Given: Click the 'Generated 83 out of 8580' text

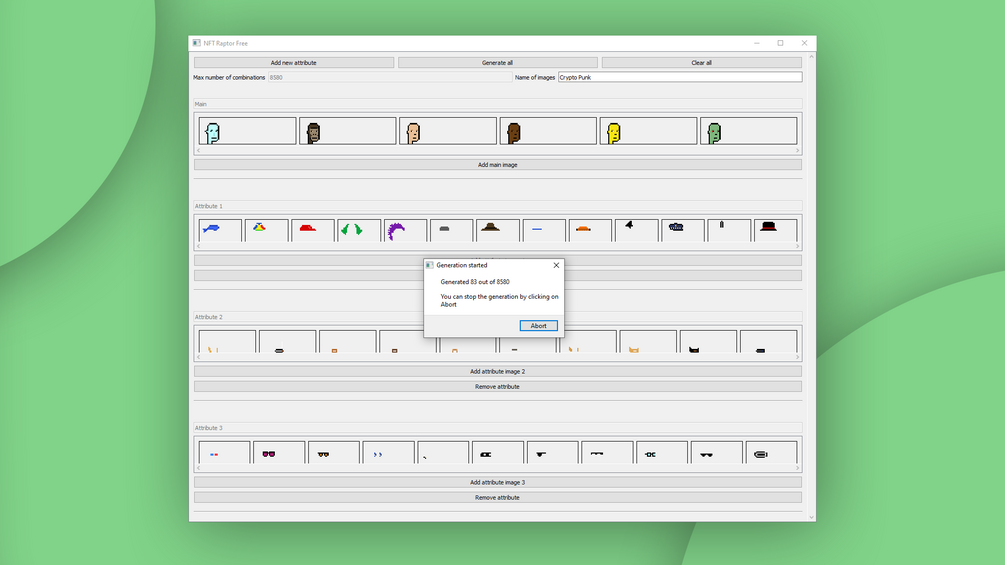Looking at the screenshot, I should tap(475, 282).
